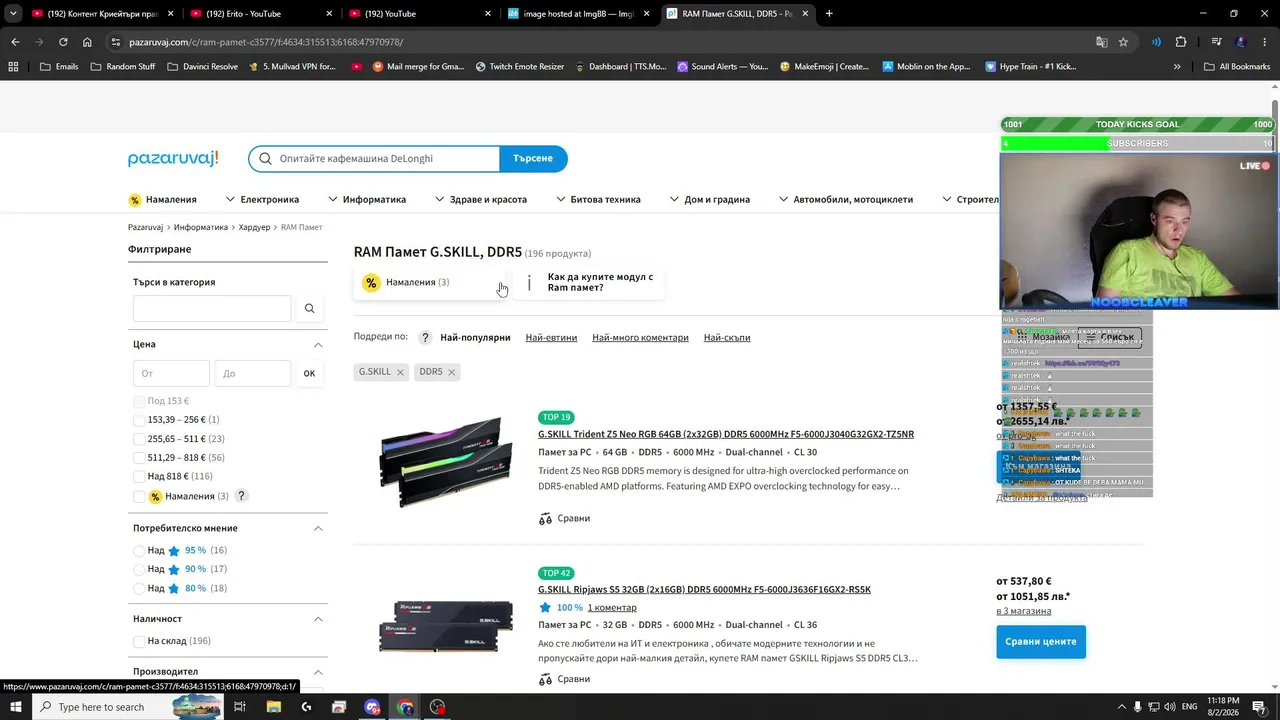This screenshot has height=720, width=1280.
Task: Tick the 255,65 – 511 € price checkbox
Action: click(x=139, y=439)
